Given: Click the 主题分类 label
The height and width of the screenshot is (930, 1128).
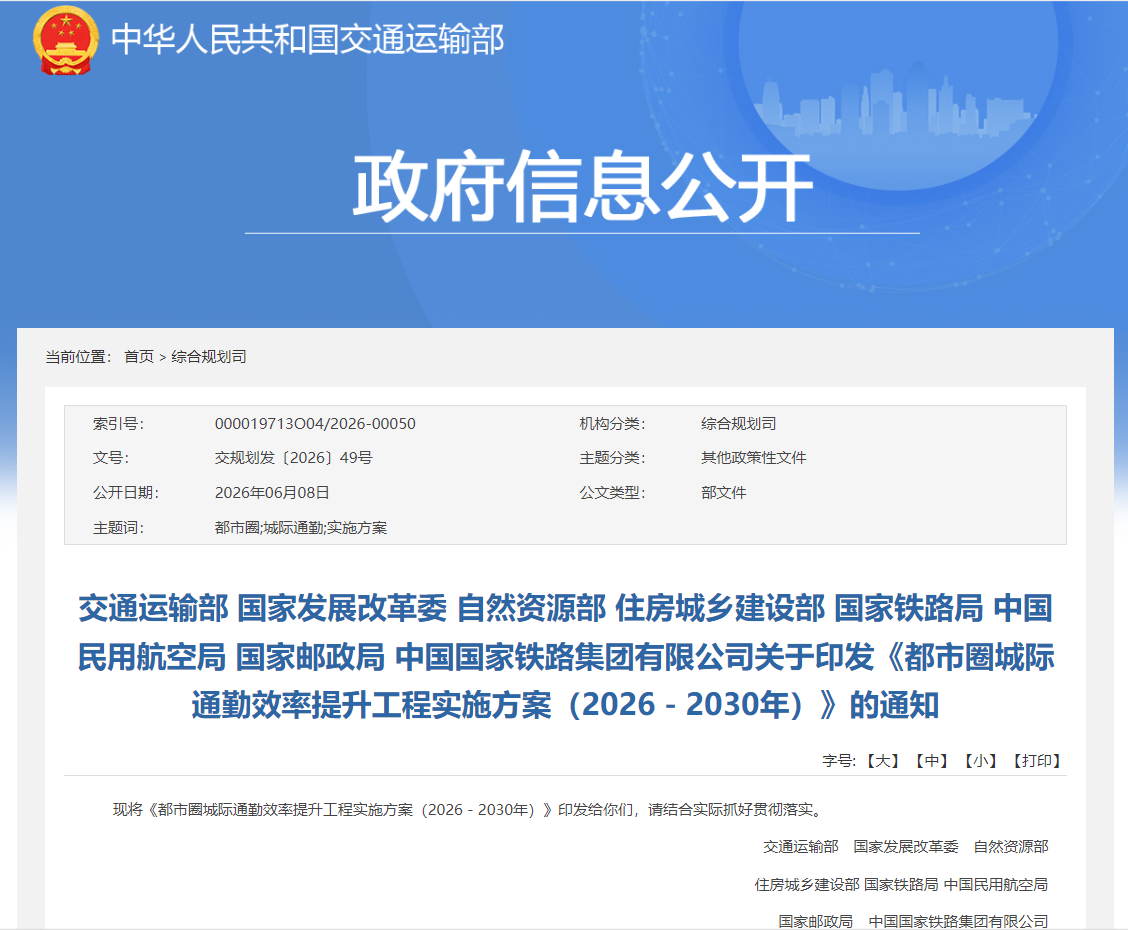Looking at the screenshot, I should coord(612,458).
